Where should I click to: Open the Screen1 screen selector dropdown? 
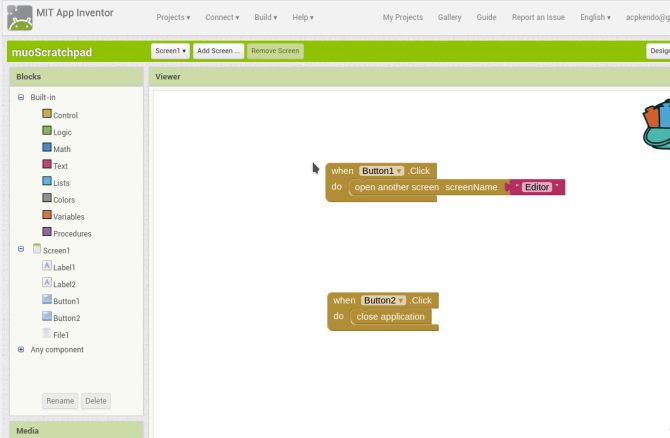[170, 51]
